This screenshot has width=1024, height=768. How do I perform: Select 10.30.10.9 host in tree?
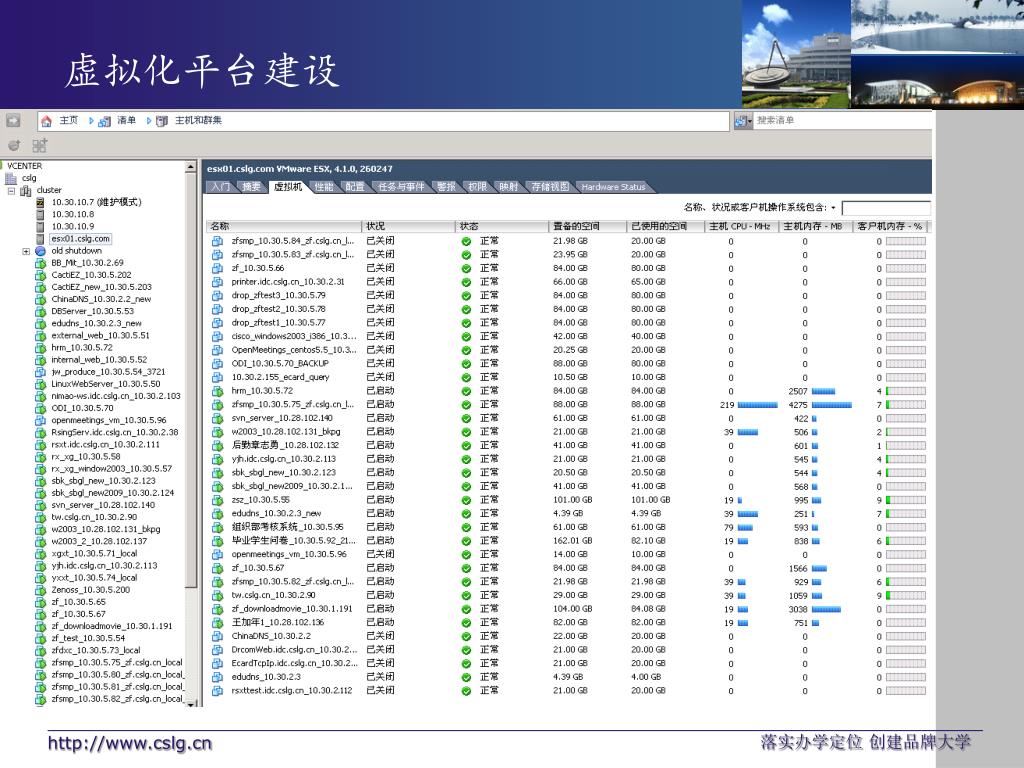click(x=73, y=227)
